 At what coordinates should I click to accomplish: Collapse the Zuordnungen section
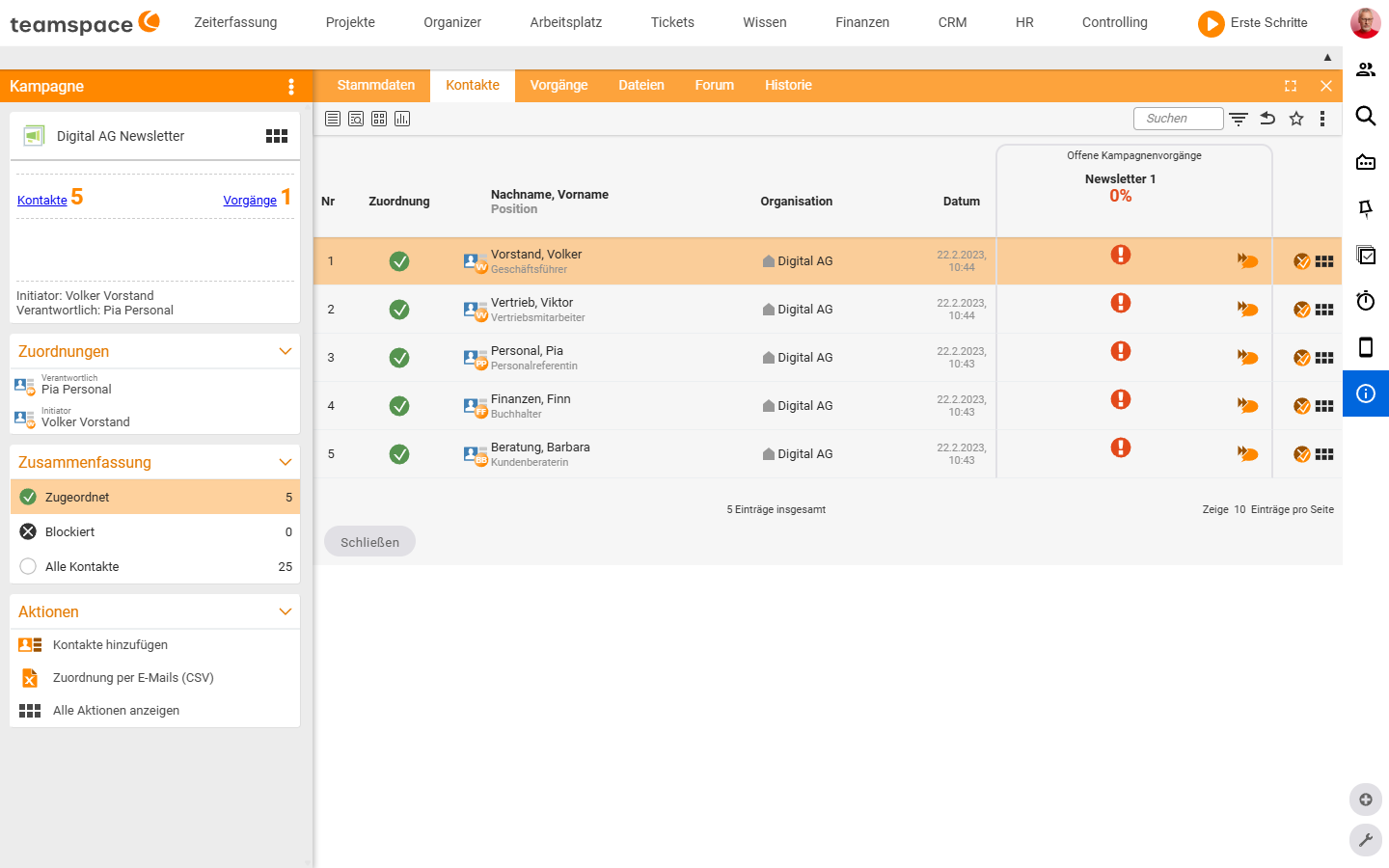[285, 351]
